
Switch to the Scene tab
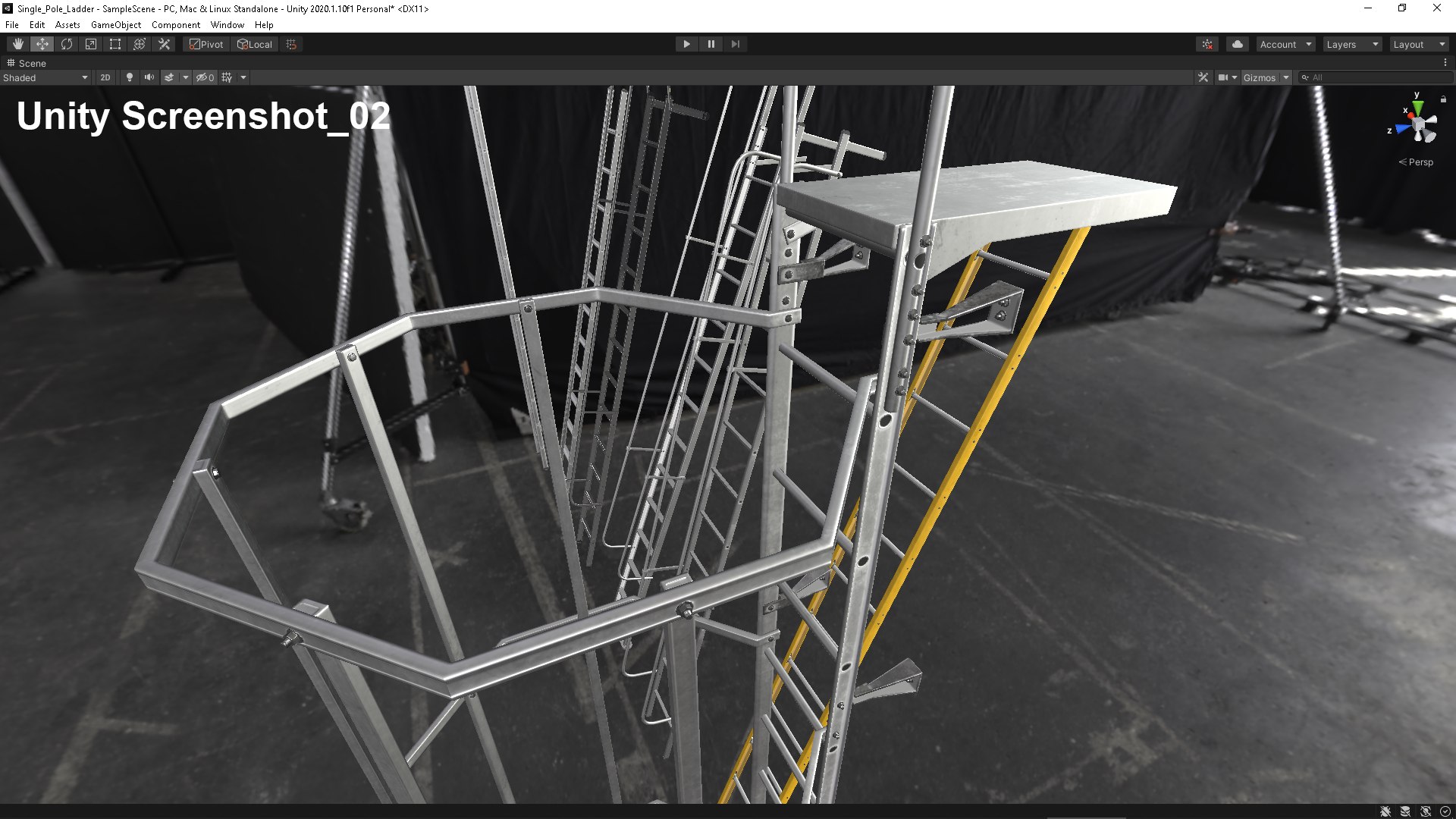(x=27, y=63)
